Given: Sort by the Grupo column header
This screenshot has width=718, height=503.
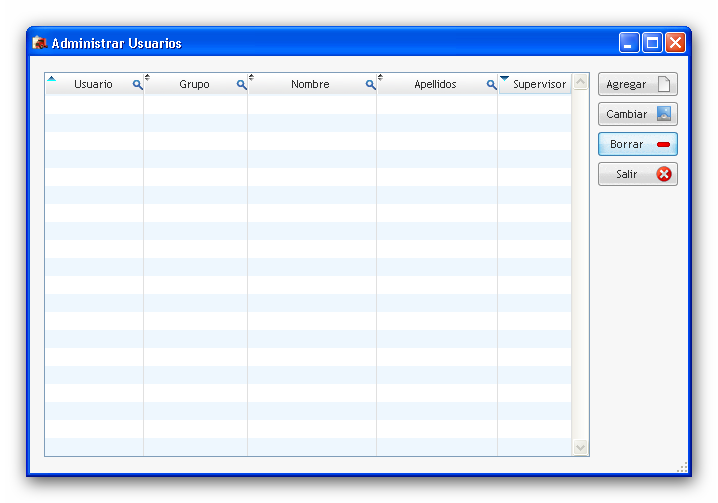Looking at the screenshot, I should coord(194,84).
